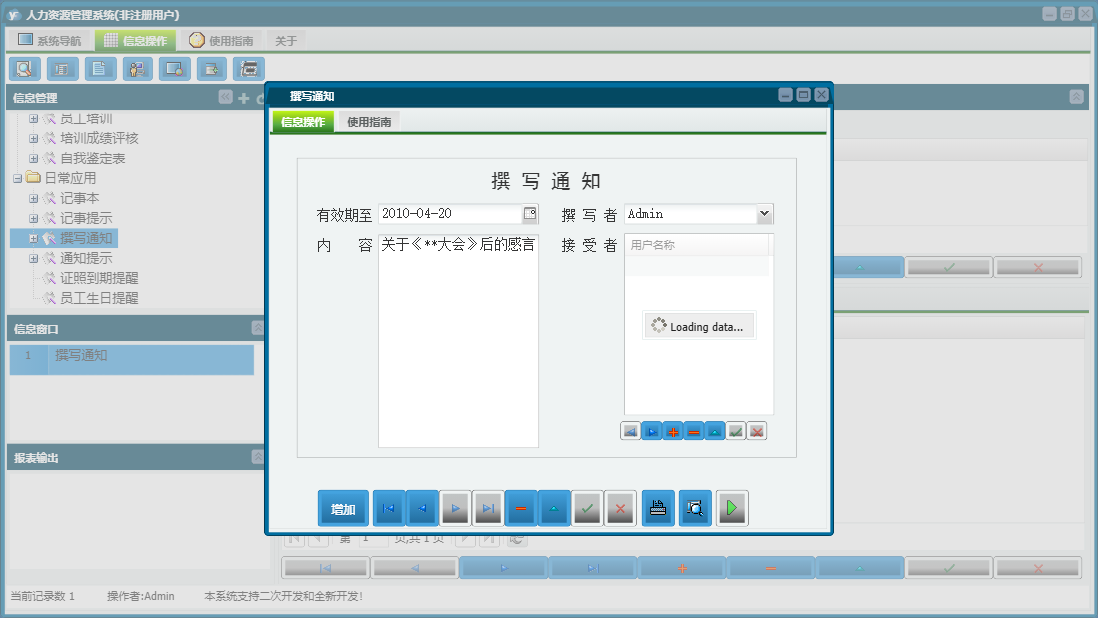Click orange minus in main window bottom bar

[771, 568]
